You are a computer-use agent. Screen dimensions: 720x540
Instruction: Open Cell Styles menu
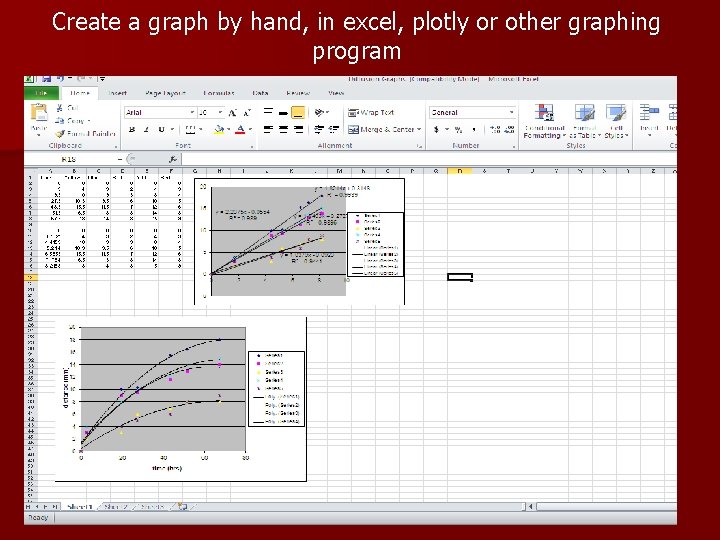[x=616, y=121]
